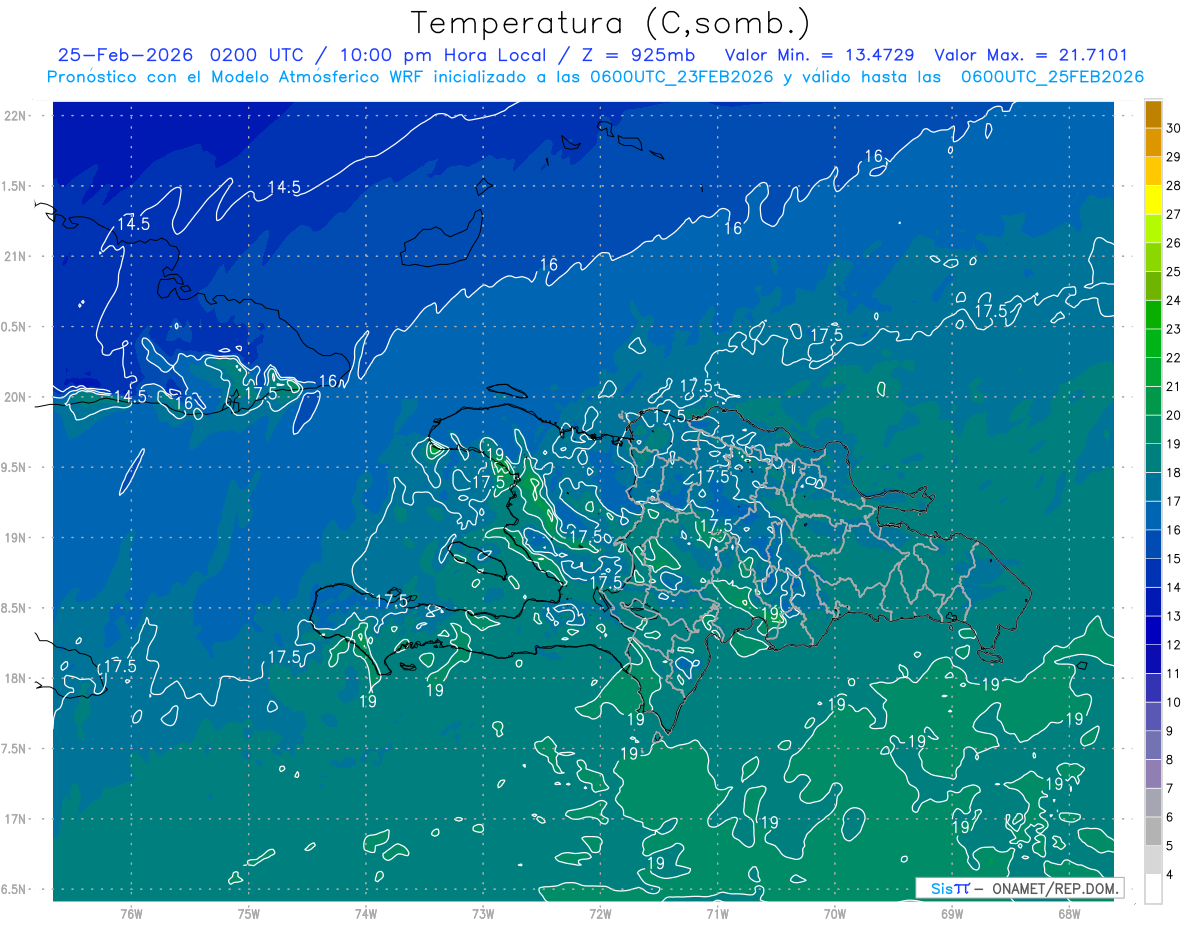The image size is (1200, 927).
Task: Select blue legend swatch between 15 and 16
Action: tap(1153, 545)
